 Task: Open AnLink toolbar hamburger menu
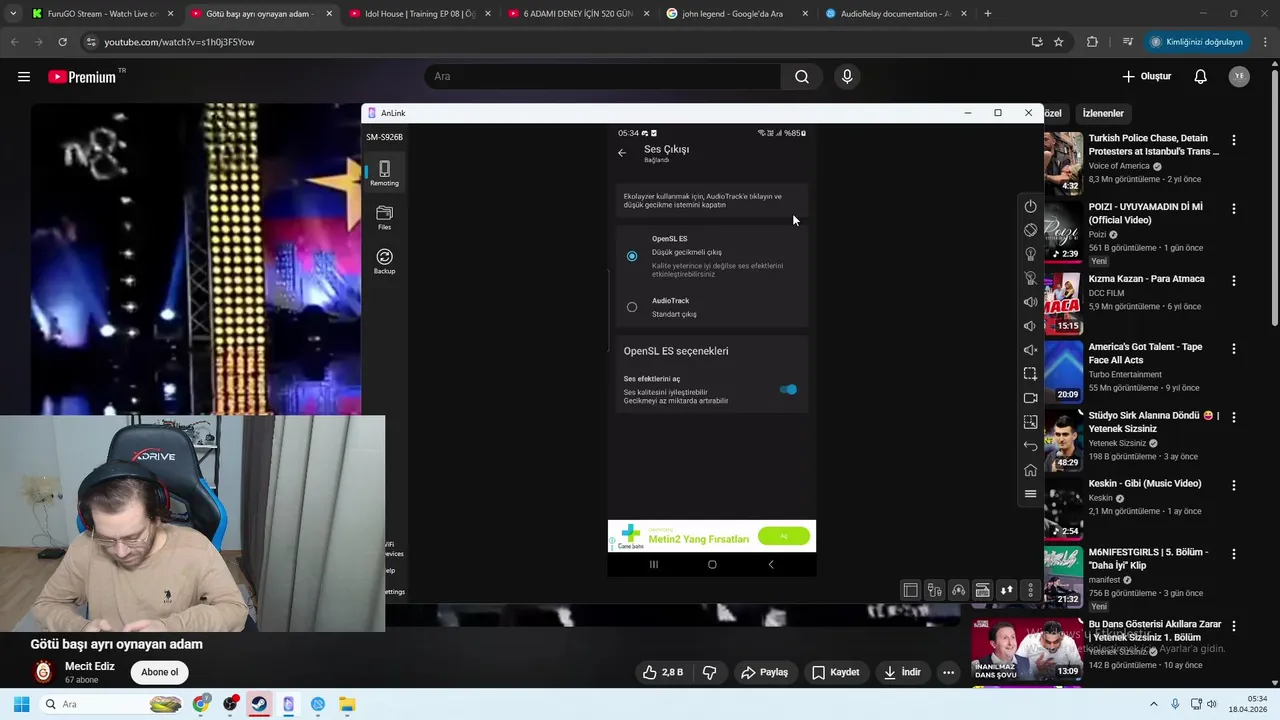[x=1030, y=494]
